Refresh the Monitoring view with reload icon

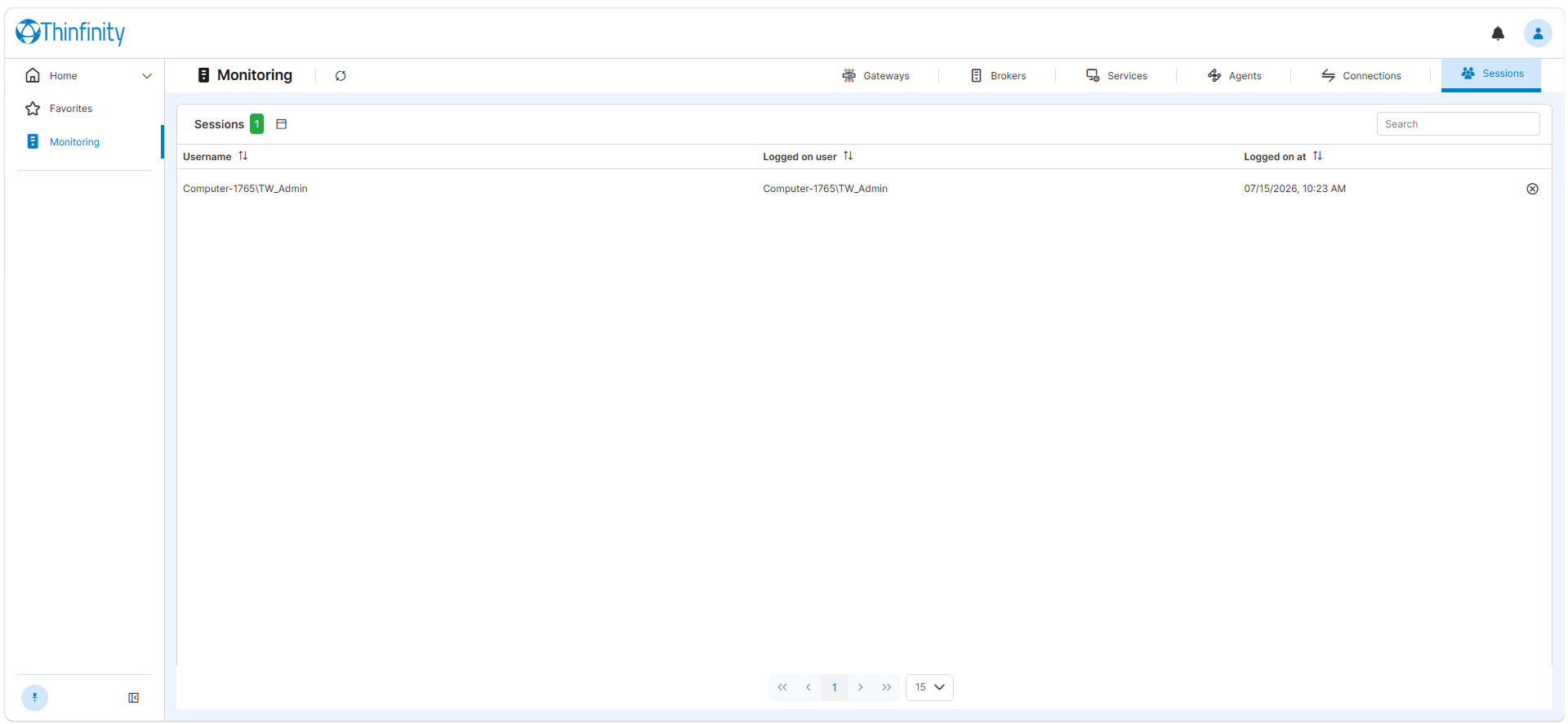coord(341,76)
